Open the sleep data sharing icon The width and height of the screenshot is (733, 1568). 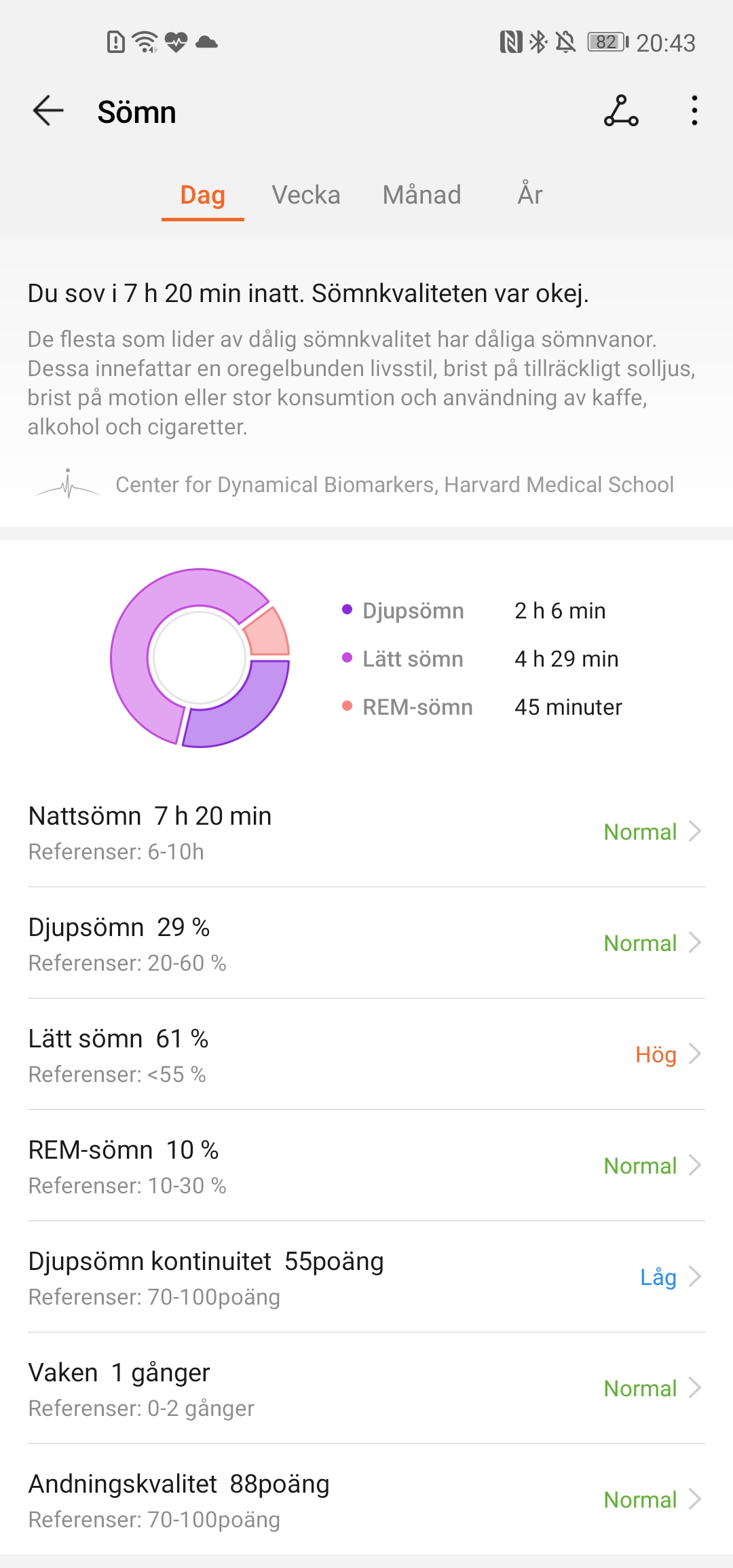621,111
